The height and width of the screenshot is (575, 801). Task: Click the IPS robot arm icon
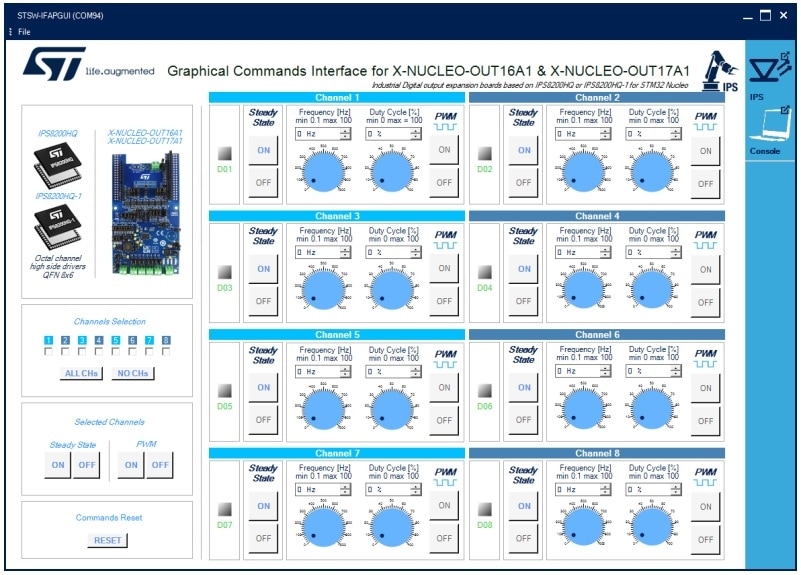[717, 71]
